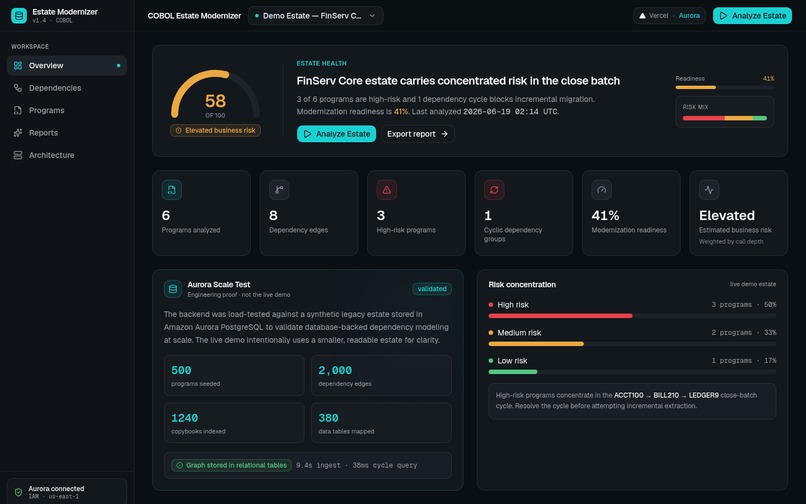Click the Vercel Aurora badge in header

(669, 16)
